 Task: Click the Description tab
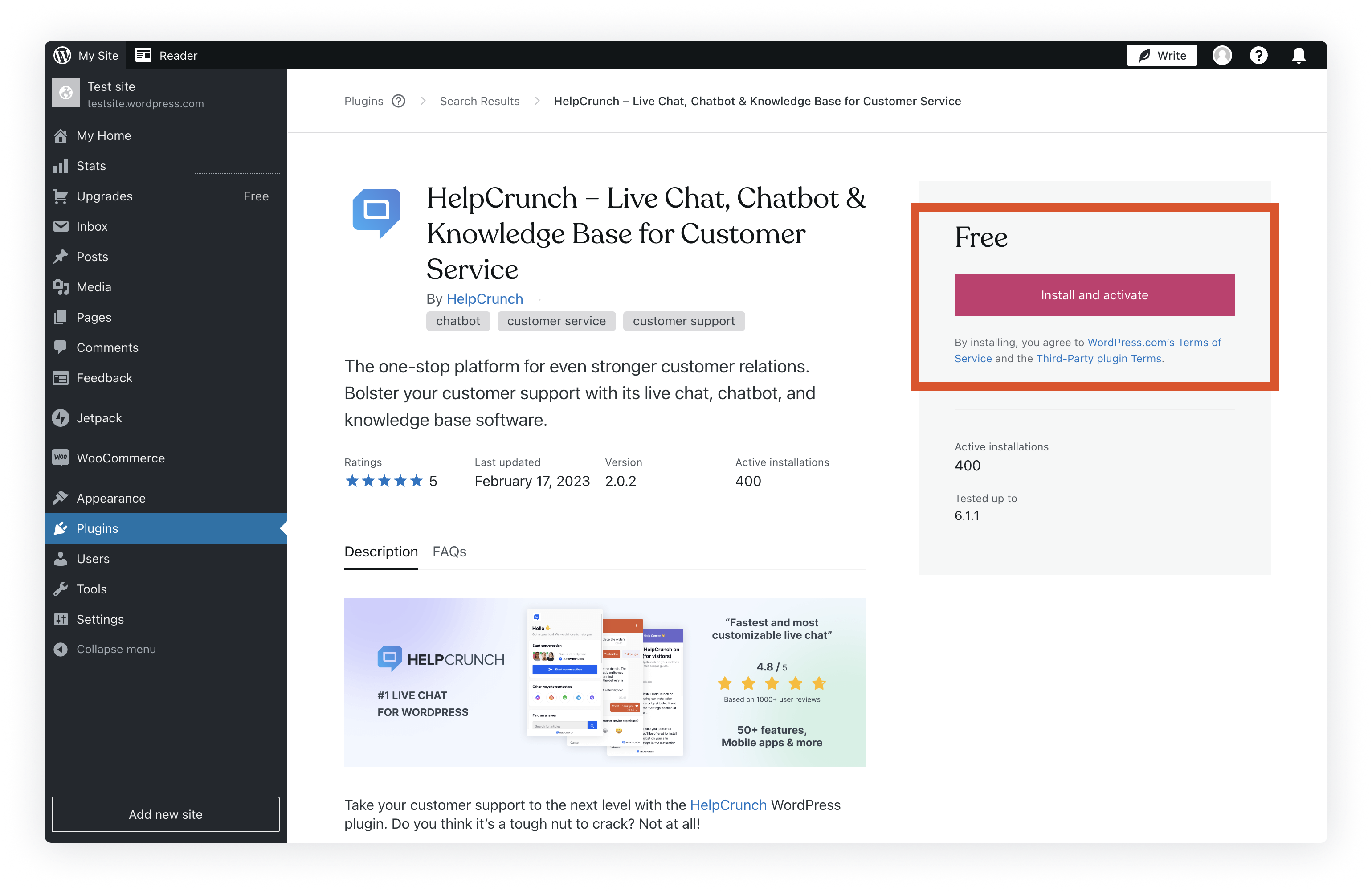[381, 551]
